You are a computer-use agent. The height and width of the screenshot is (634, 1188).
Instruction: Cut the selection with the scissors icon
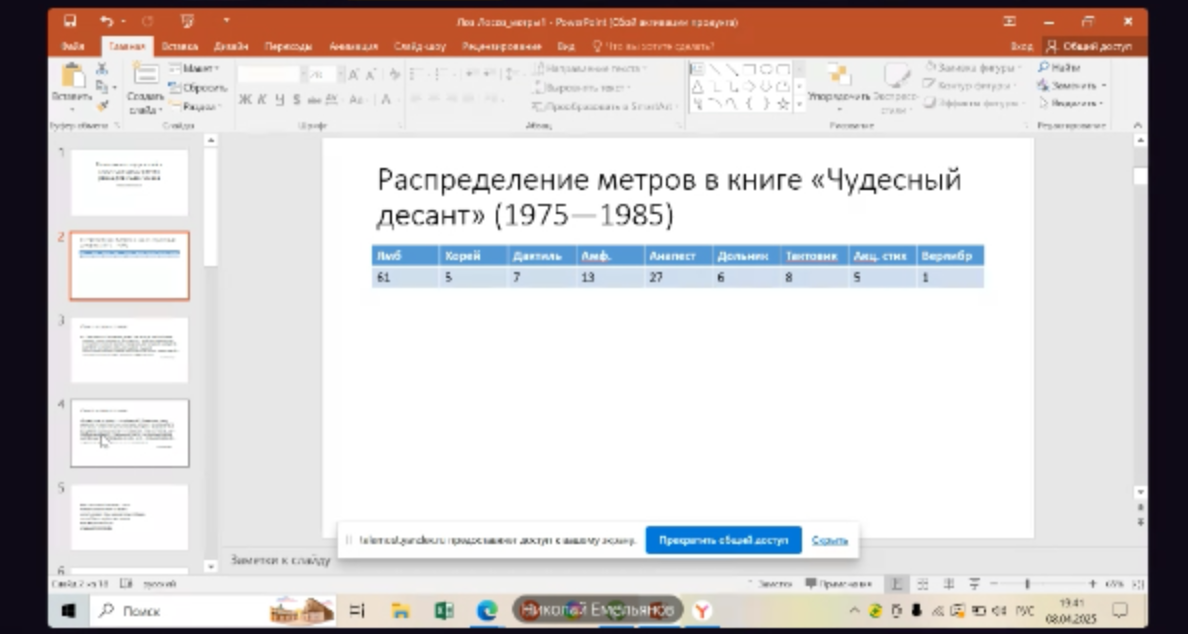click(102, 68)
